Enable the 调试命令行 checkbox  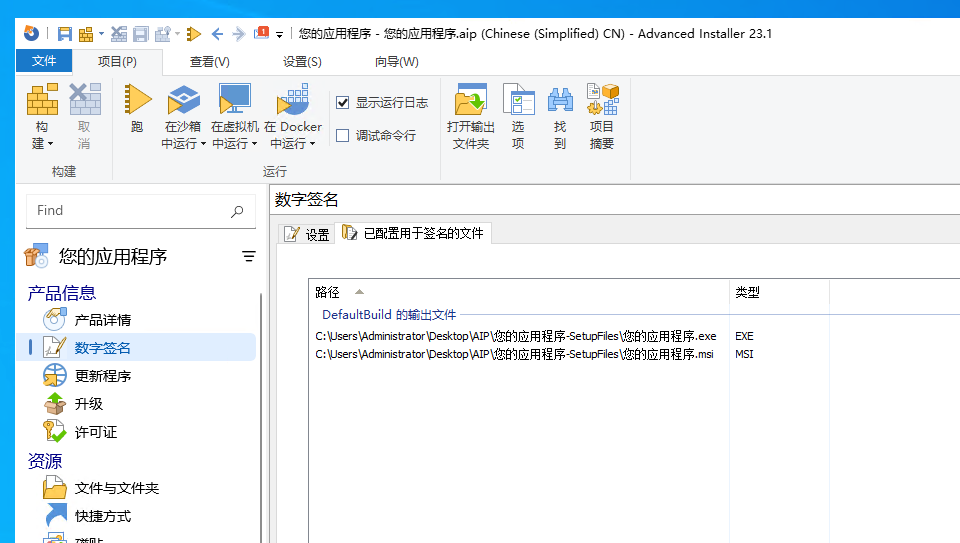(343, 135)
